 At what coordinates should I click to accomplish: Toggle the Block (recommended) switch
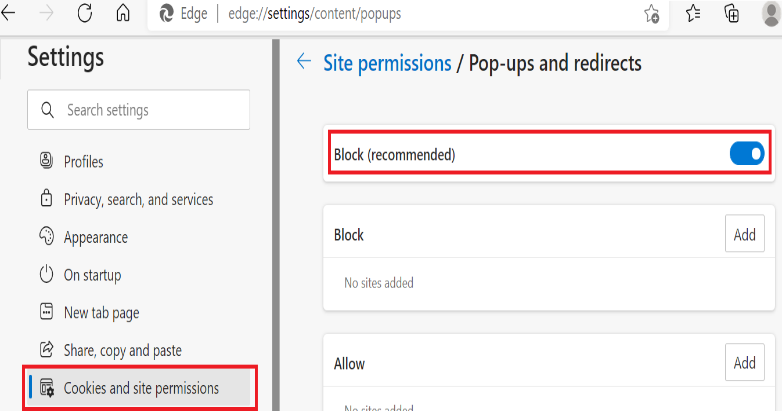(x=746, y=154)
